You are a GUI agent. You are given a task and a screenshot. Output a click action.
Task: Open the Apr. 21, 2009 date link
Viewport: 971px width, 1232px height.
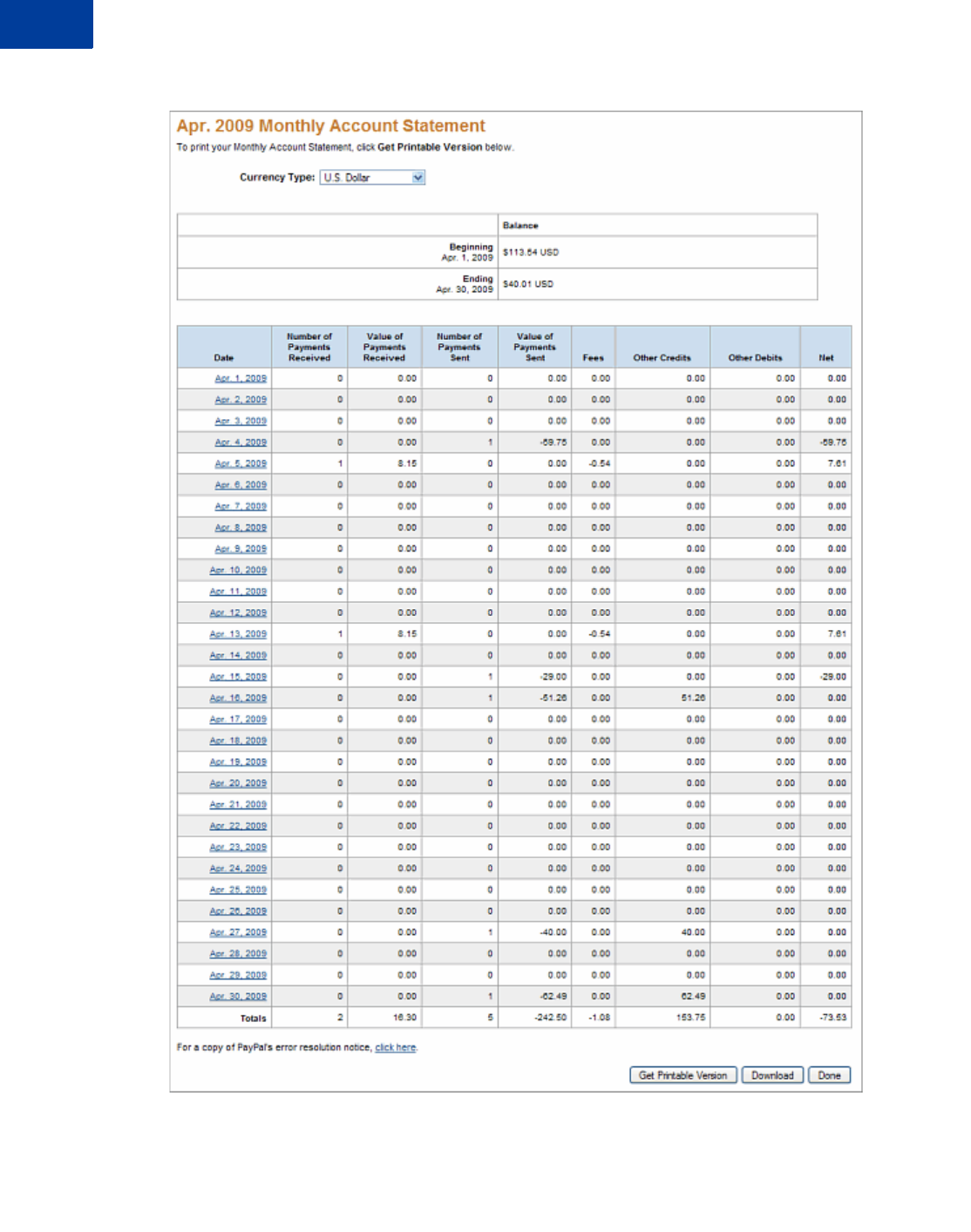coord(238,806)
